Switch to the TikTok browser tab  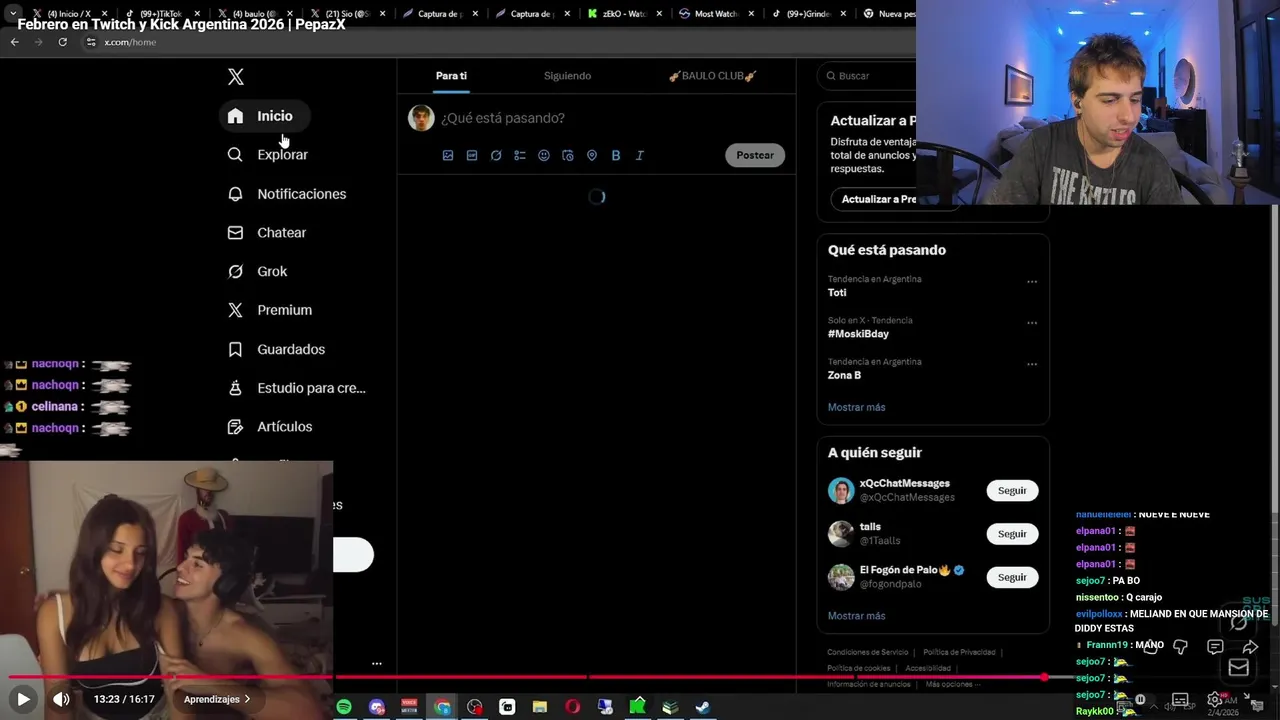tap(160, 14)
